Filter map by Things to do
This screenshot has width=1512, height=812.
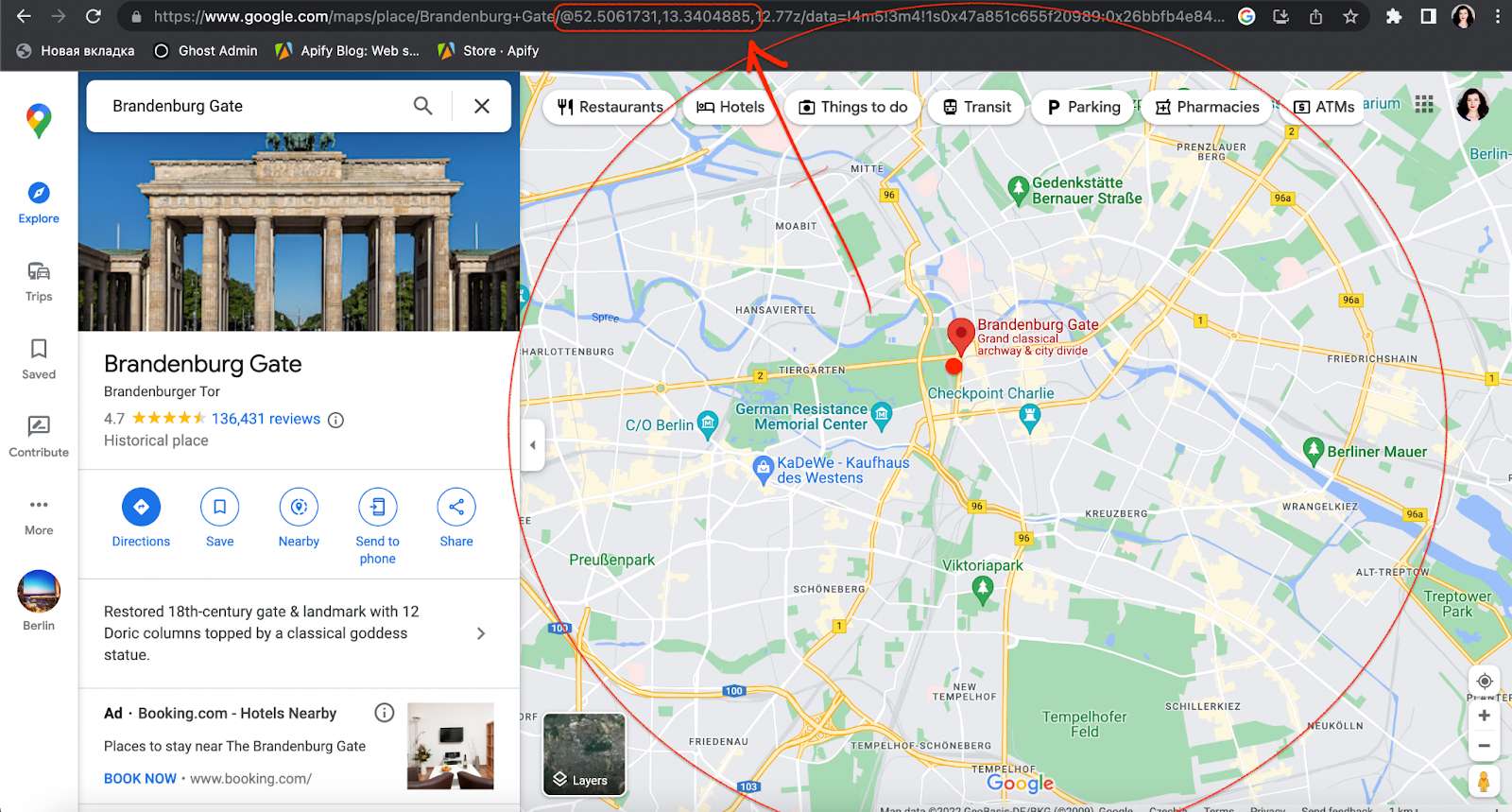[853, 107]
